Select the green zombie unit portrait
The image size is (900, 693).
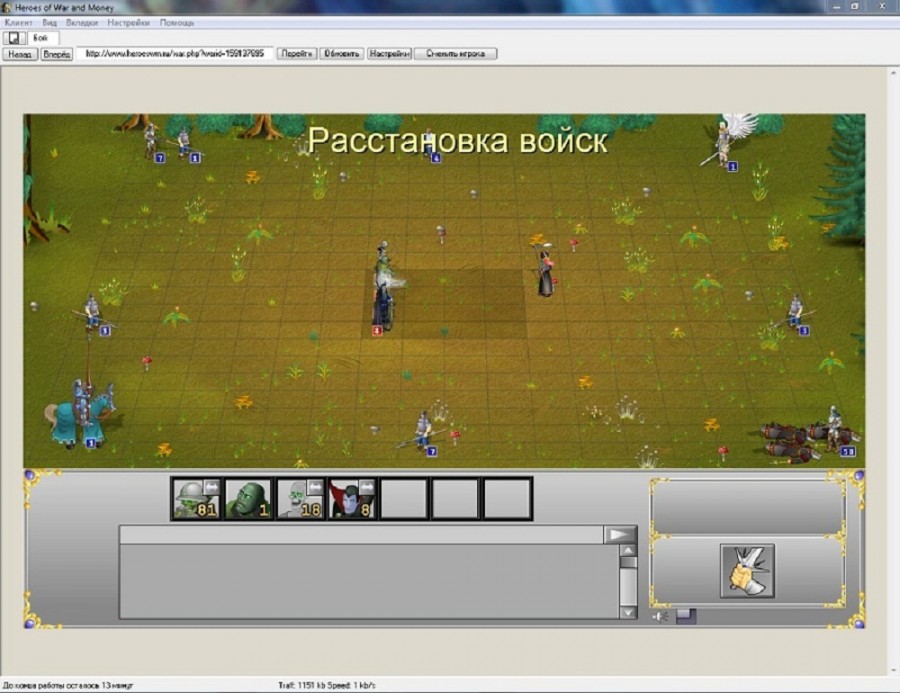[248, 498]
